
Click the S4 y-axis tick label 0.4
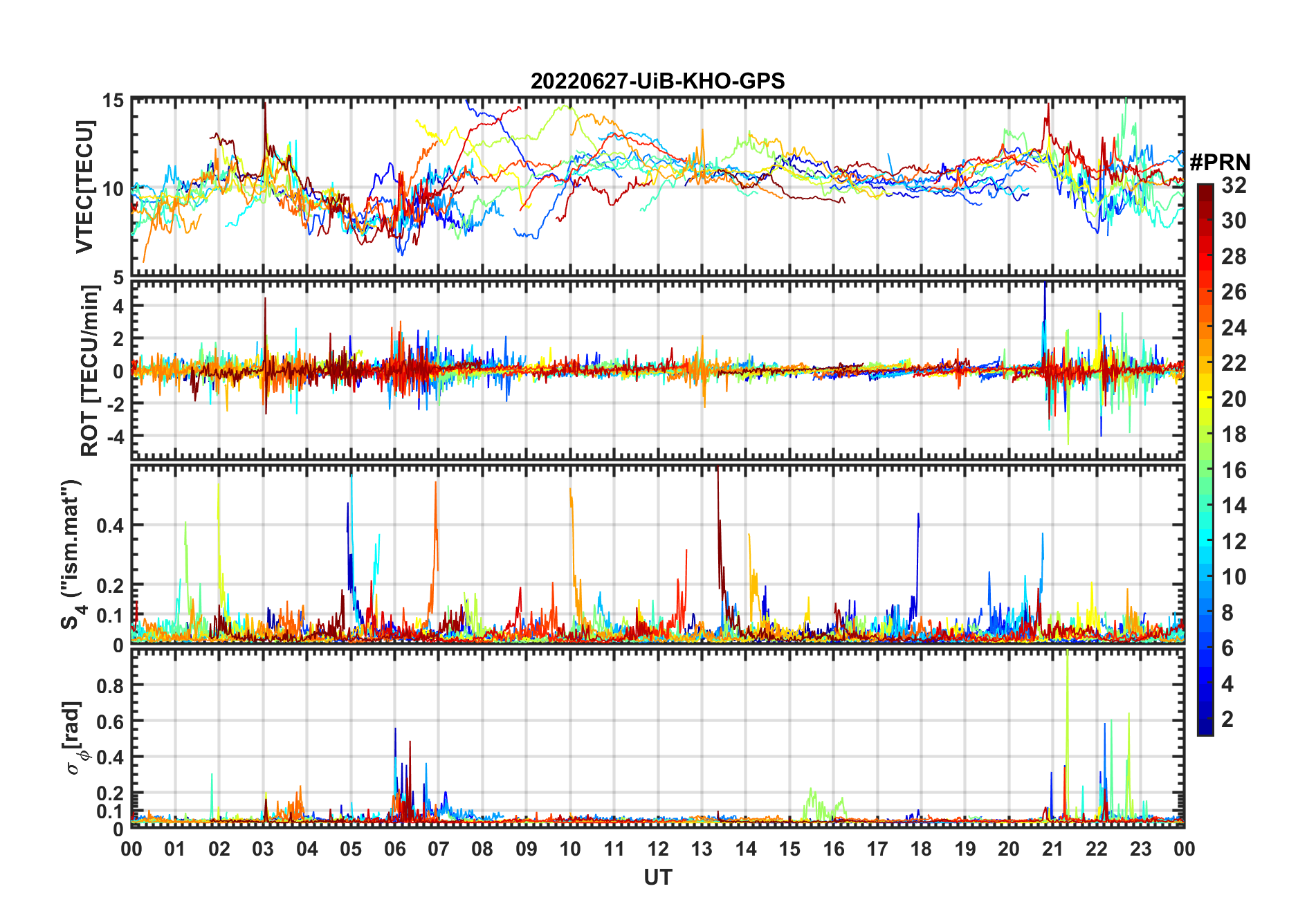[x=110, y=525]
